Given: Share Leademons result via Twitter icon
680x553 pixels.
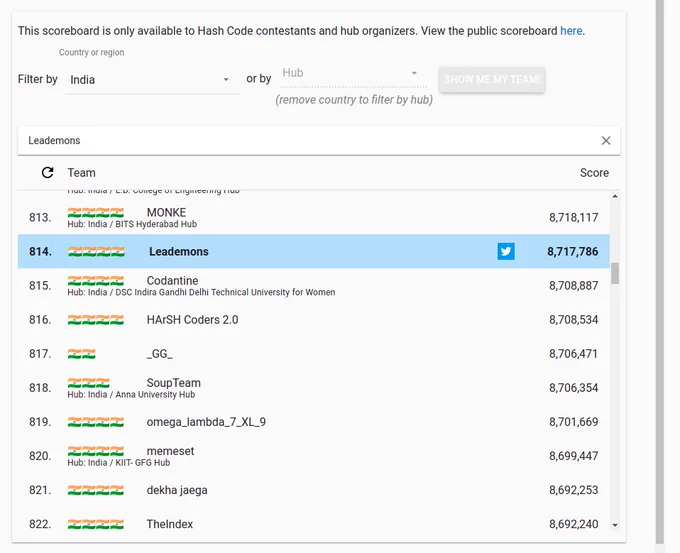Looking at the screenshot, I should pos(506,252).
